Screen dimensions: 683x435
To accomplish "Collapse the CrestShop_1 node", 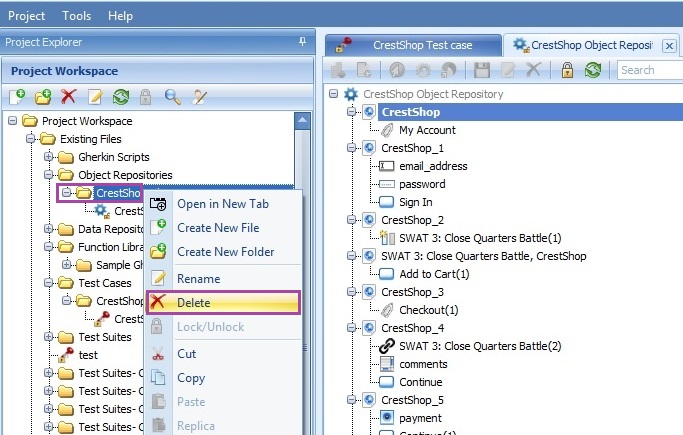I will point(352,148).
